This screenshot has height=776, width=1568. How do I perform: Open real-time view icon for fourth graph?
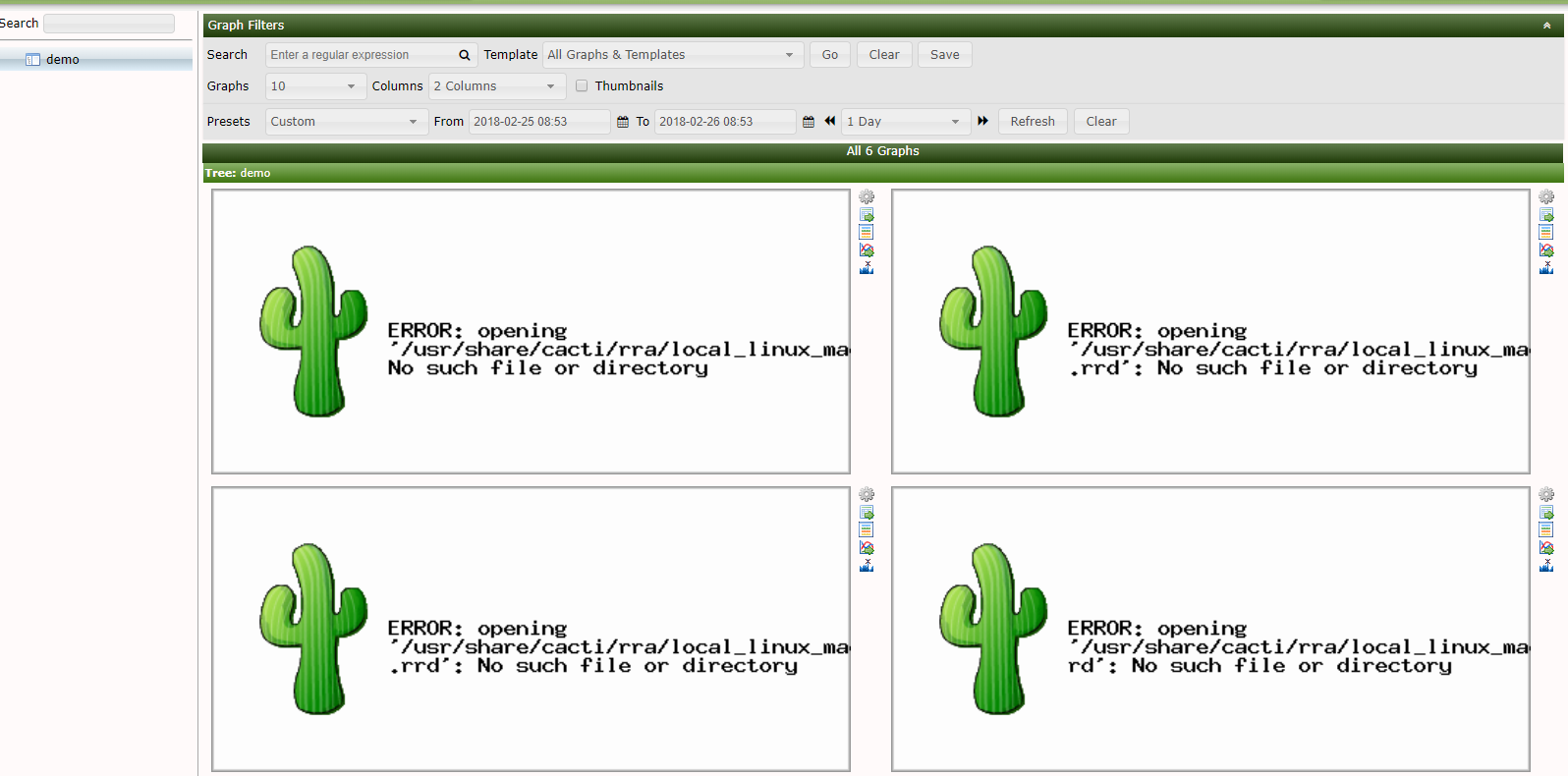pyautogui.click(x=1546, y=548)
